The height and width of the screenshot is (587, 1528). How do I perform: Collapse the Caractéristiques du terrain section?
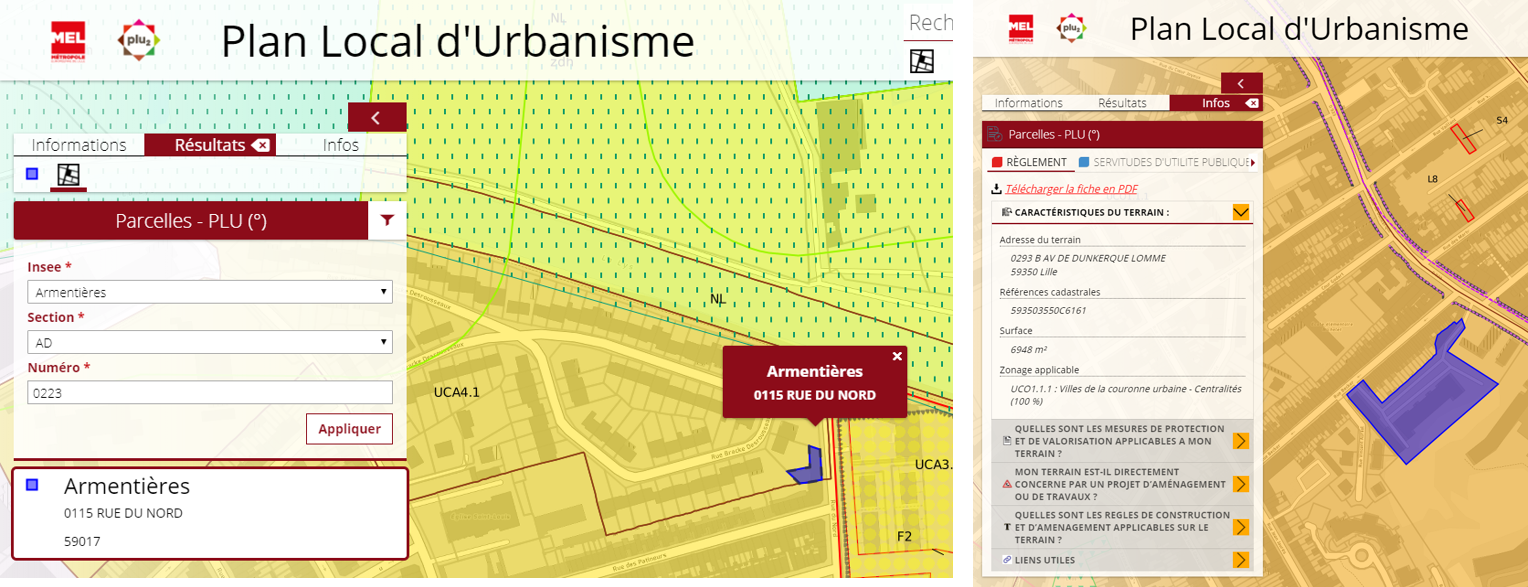(1241, 212)
